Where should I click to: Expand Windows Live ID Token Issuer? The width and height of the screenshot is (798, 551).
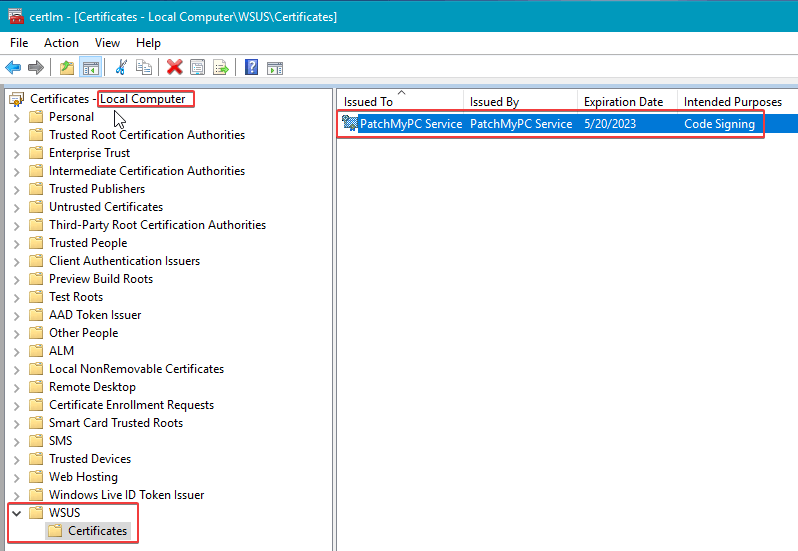tap(17, 496)
